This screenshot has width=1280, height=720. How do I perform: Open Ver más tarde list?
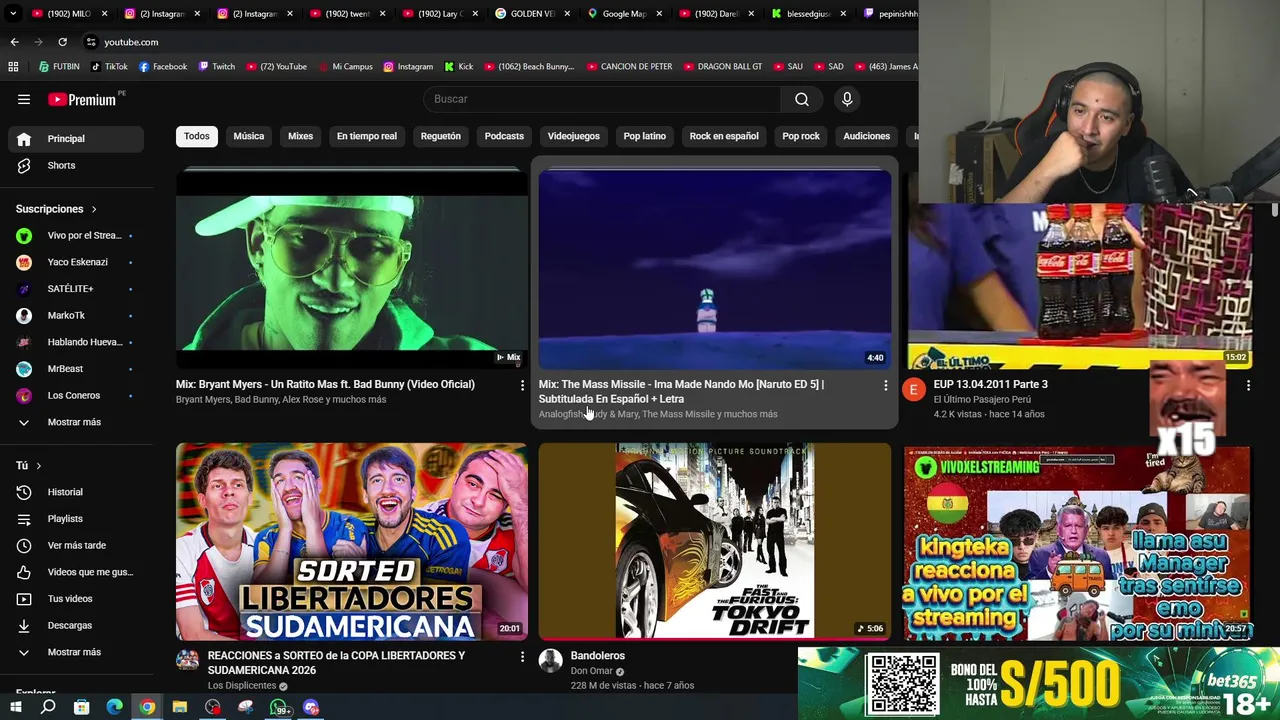(x=76, y=545)
